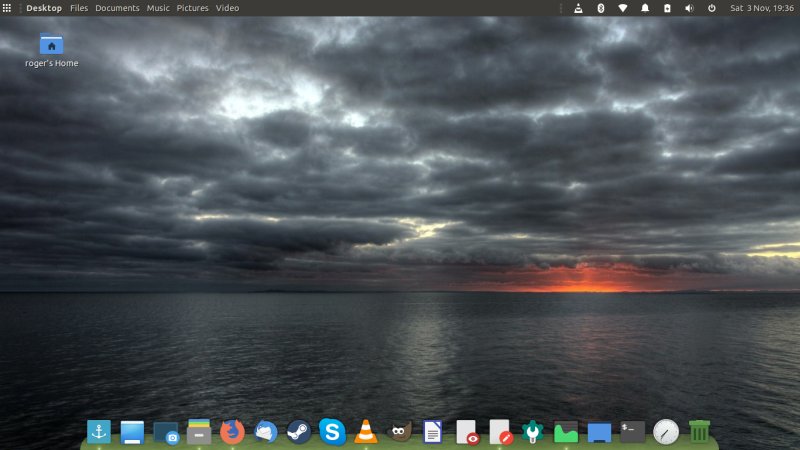Open Steam from the dock

(299, 432)
